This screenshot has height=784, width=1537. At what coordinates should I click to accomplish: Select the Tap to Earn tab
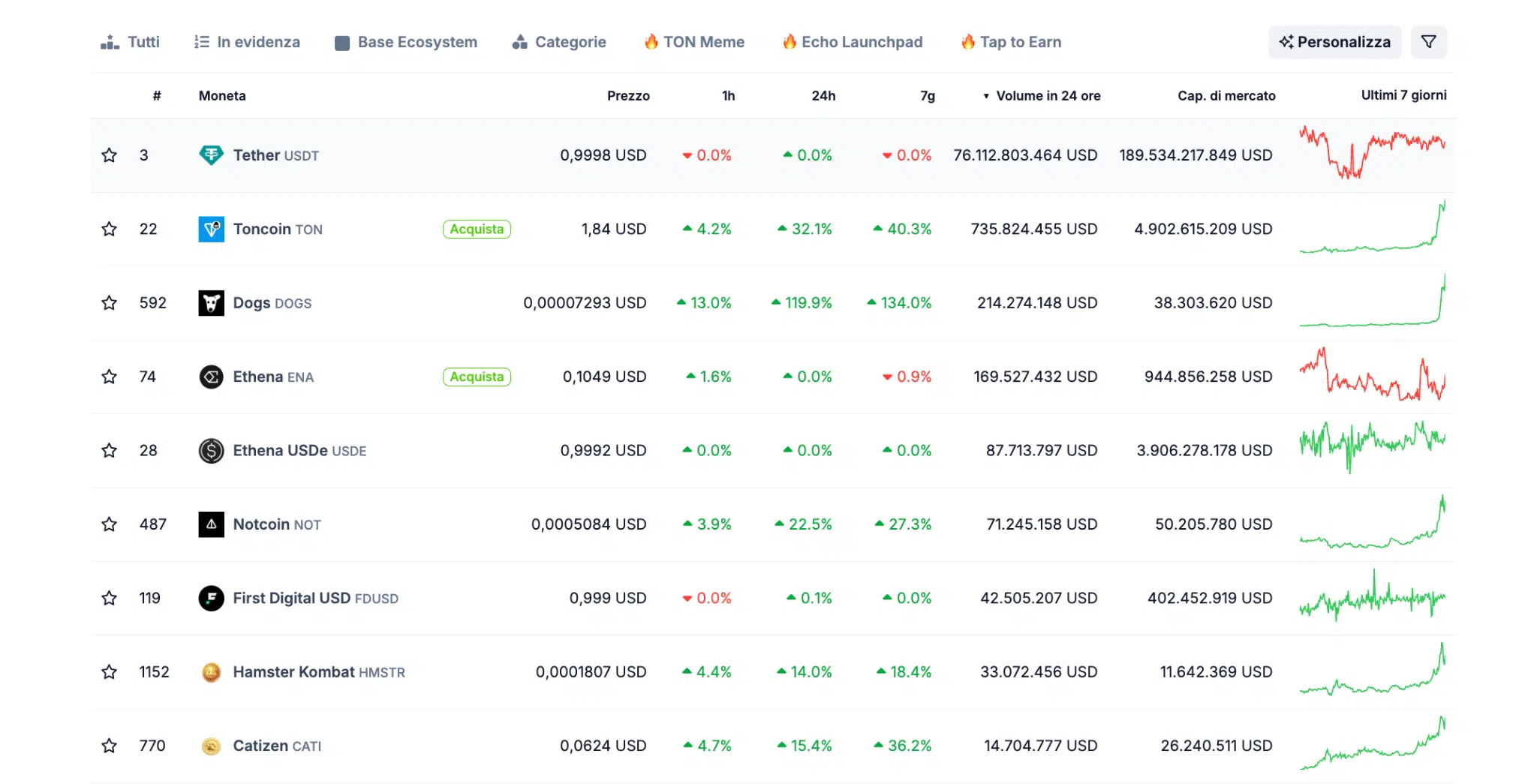(x=1011, y=42)
